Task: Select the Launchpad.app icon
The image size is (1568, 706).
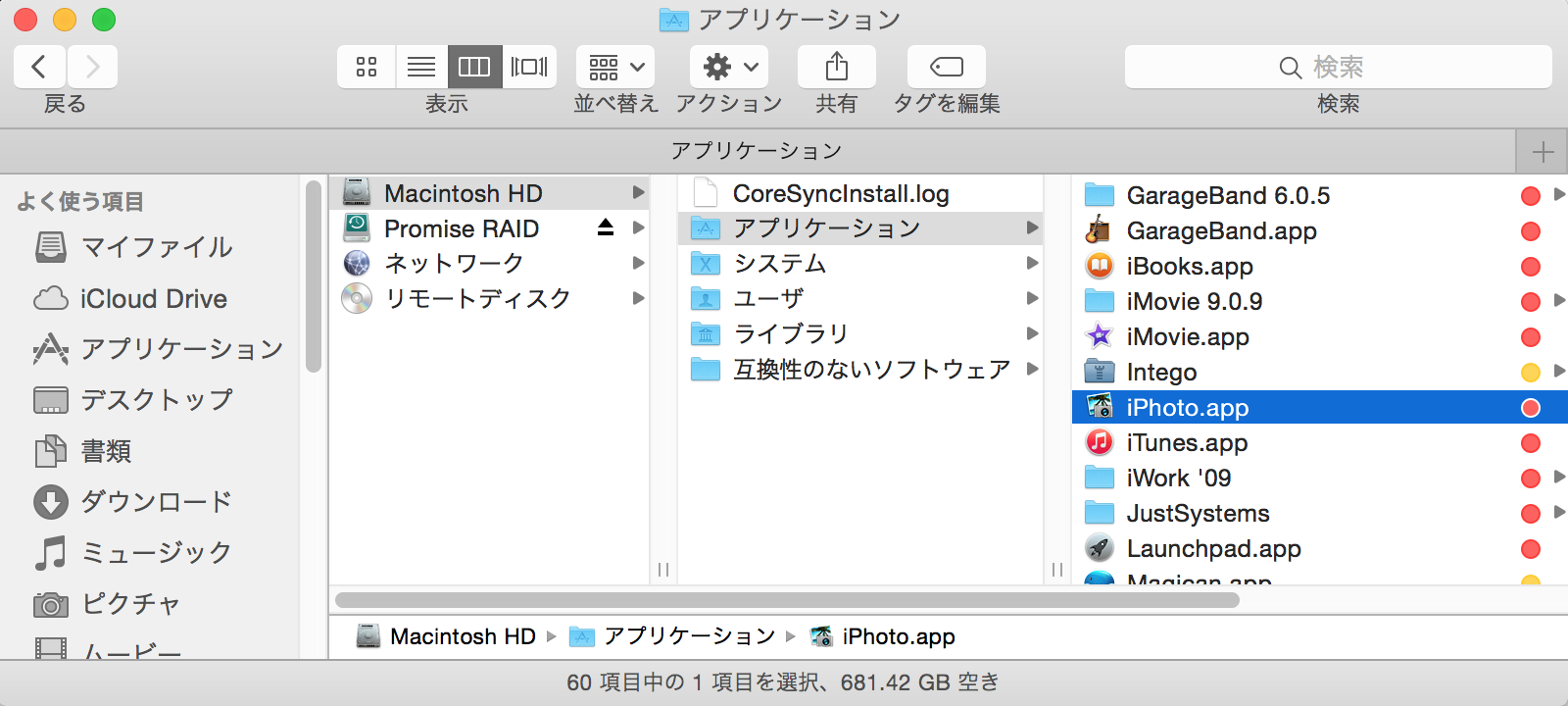Action: 1100,548
